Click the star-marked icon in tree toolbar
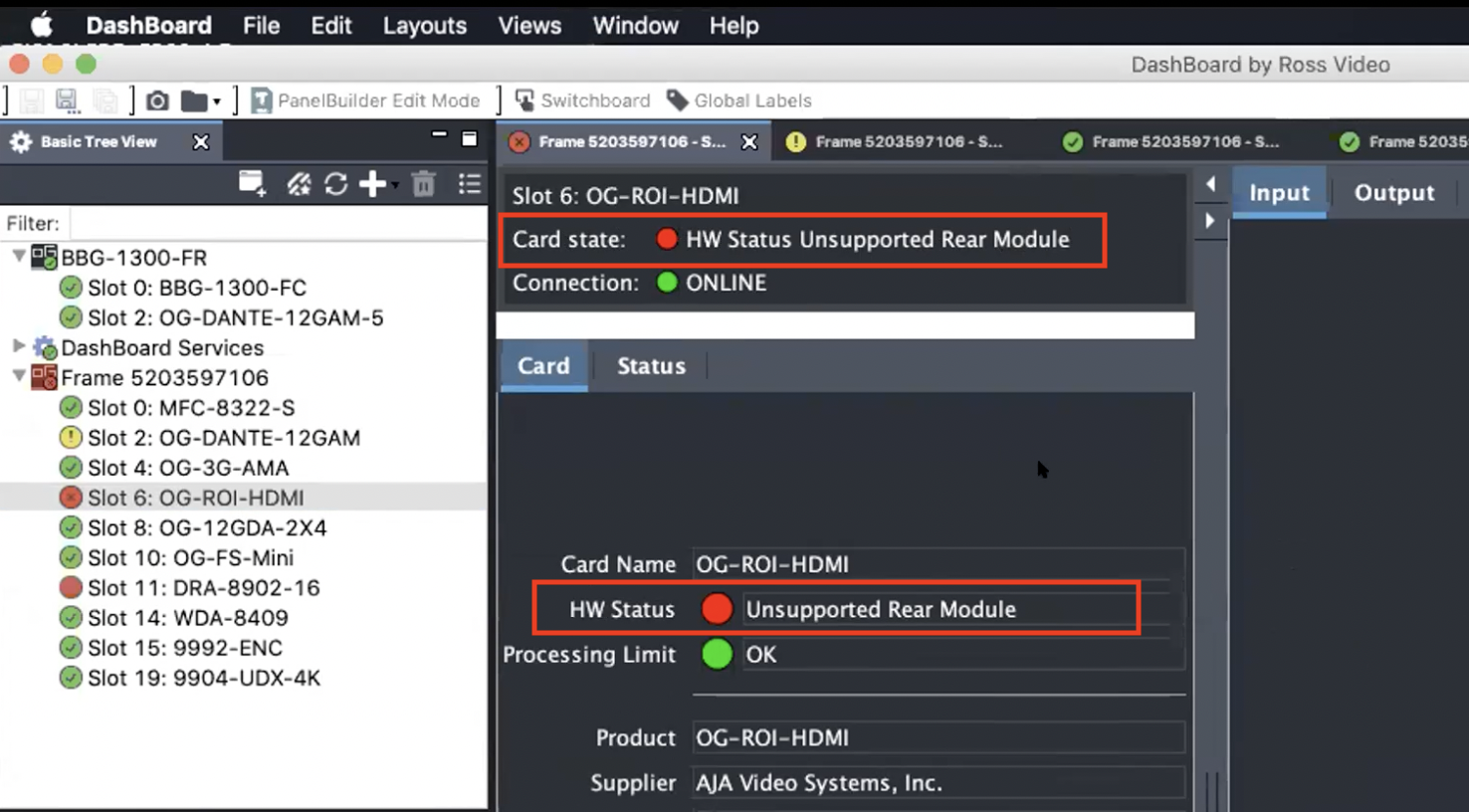 pyautogui.click(x=299, y=183)
